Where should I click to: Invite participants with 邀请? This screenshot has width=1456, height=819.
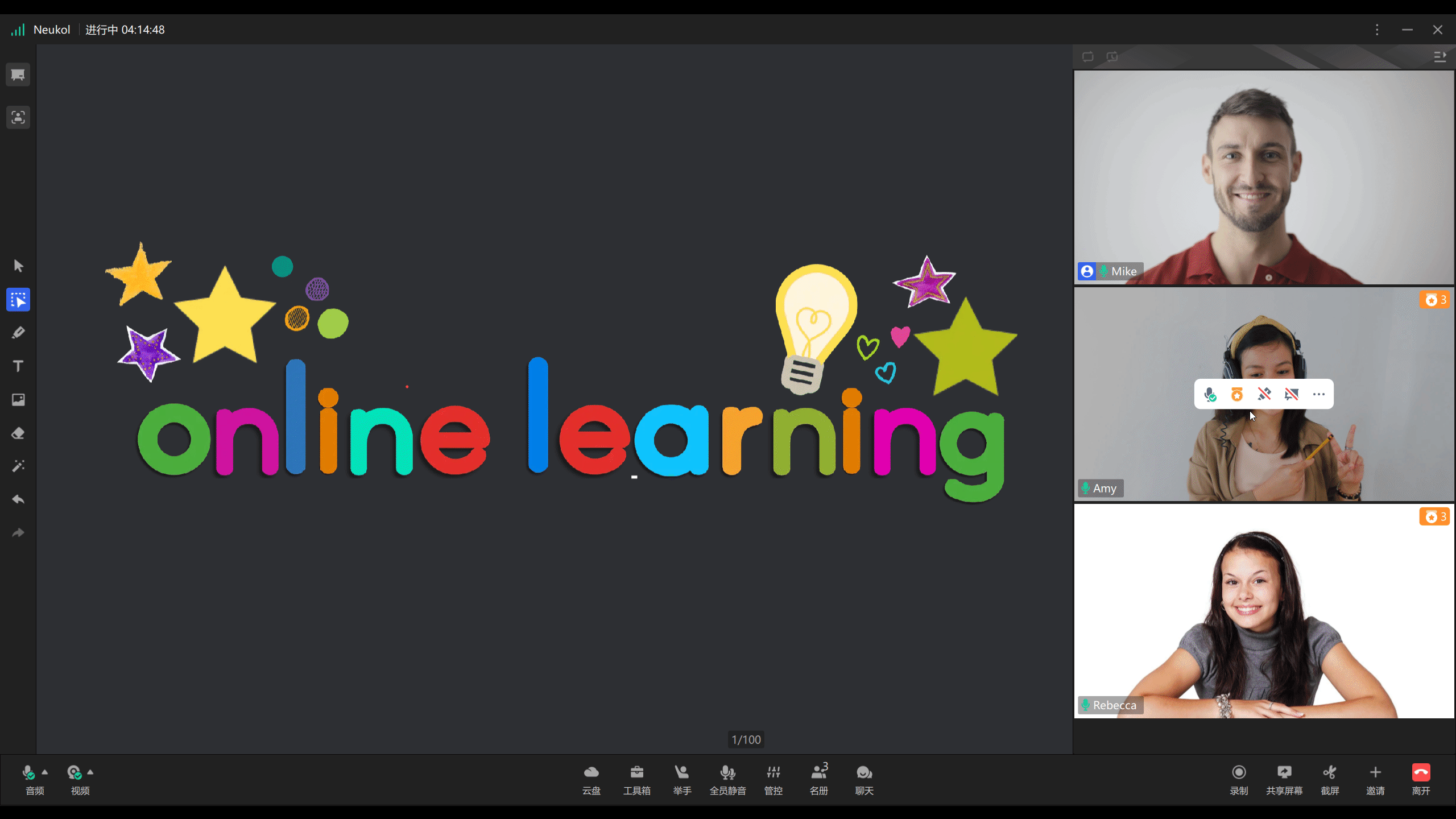pos(1375,780)
